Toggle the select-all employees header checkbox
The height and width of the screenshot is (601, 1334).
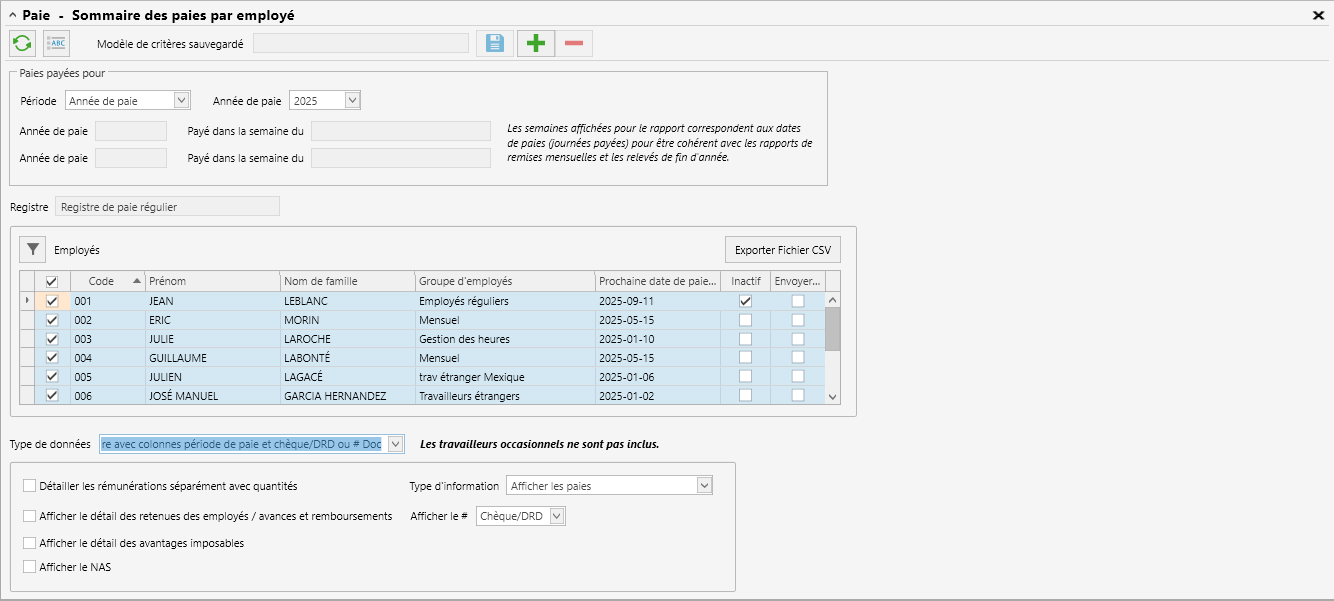pyautogui.click(x=52, y=281)
